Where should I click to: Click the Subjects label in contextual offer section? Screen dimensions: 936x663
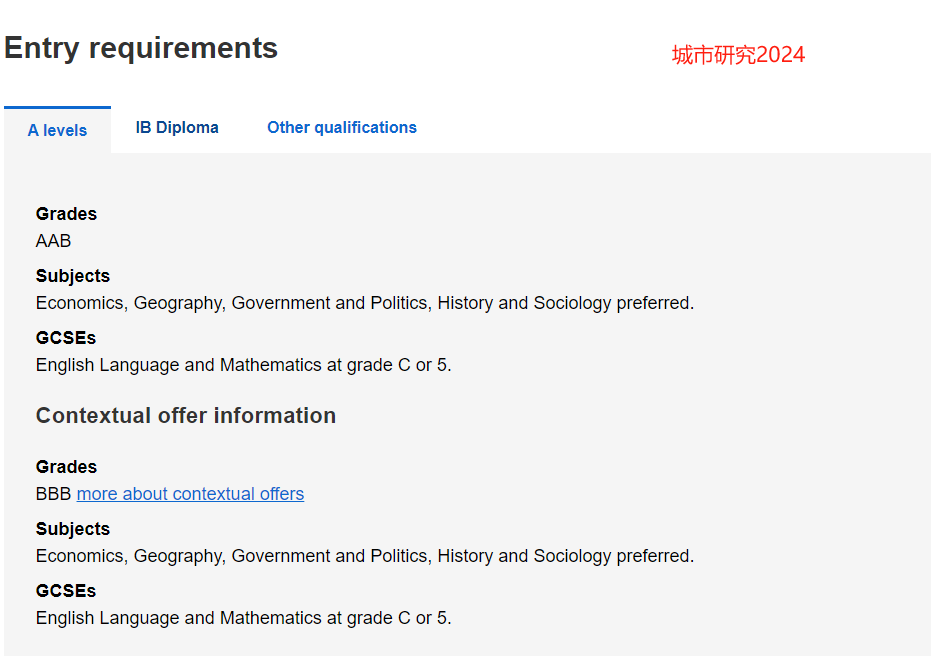coord(73,529)
